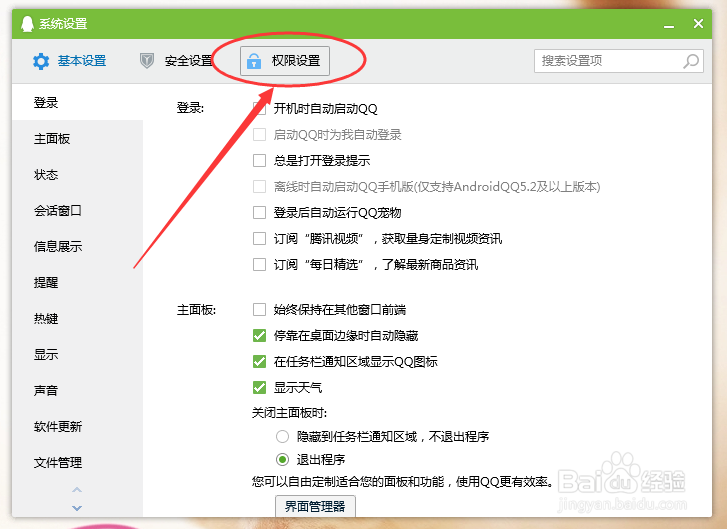This screenshot has width=727, height=529.
Task: Click the magnifier search icon
Action: point(691,61)
